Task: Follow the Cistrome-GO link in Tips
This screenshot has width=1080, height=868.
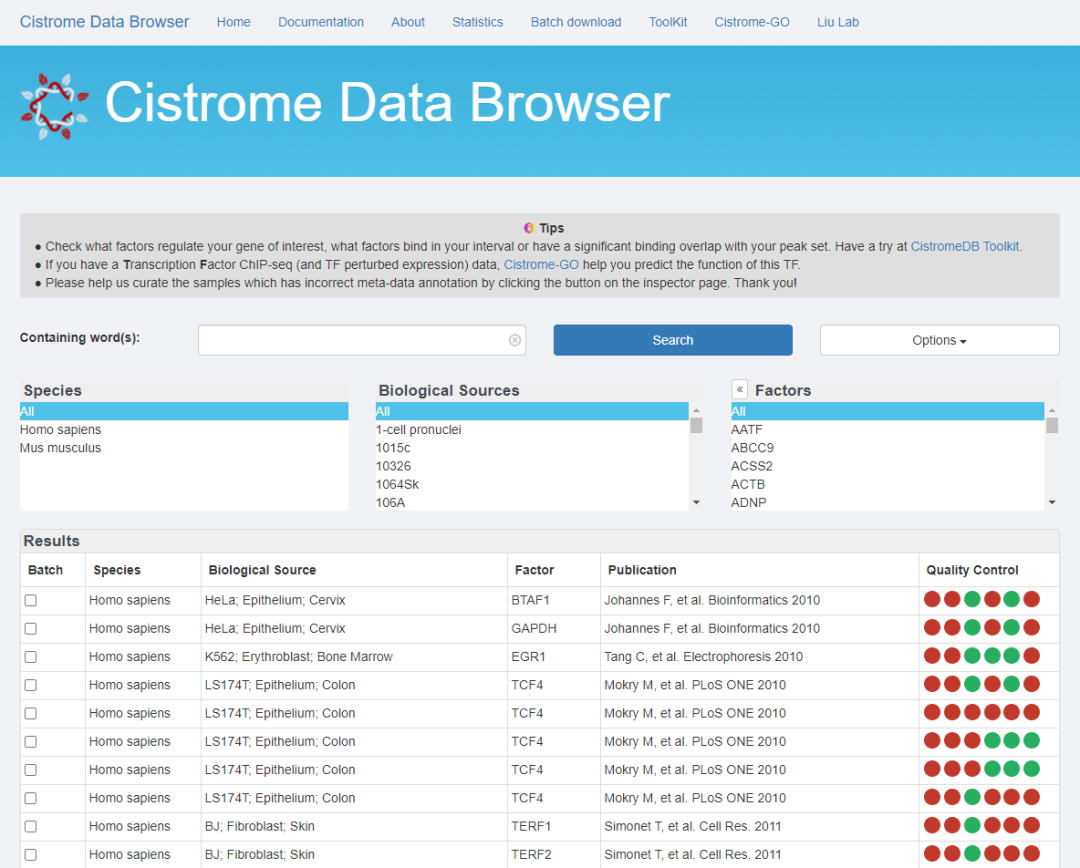Action: click(x=541, y=265)
